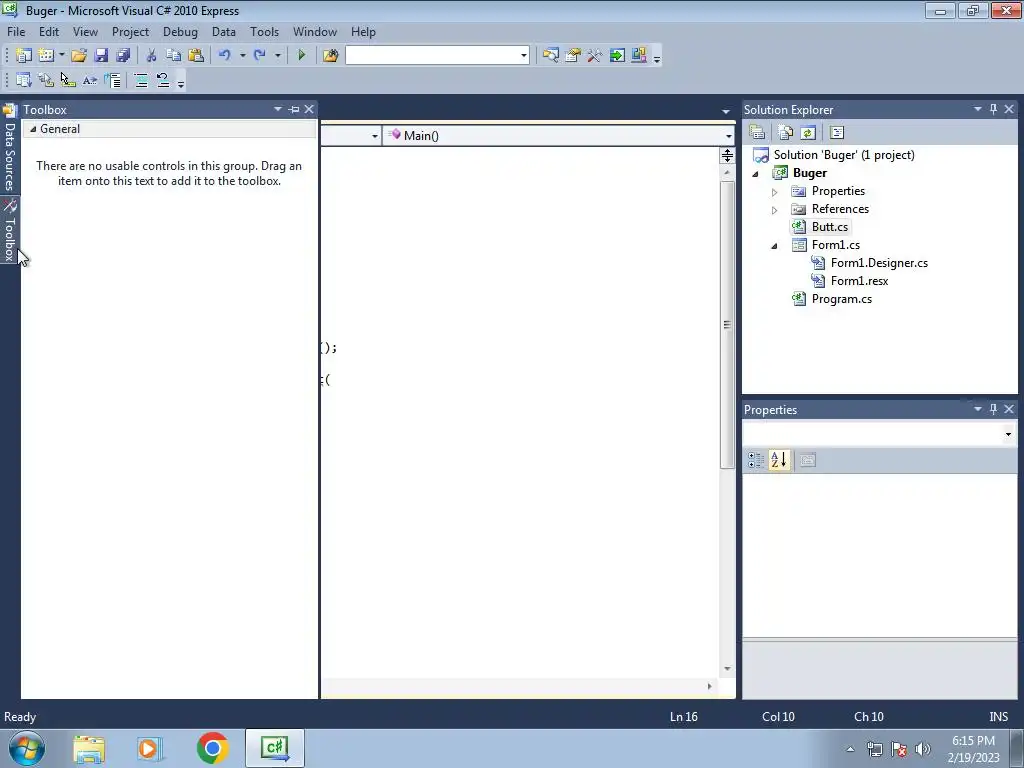Undo the last action with the Undo arrow
This screenshot has height=768, width=1024.
click(225, 56)
